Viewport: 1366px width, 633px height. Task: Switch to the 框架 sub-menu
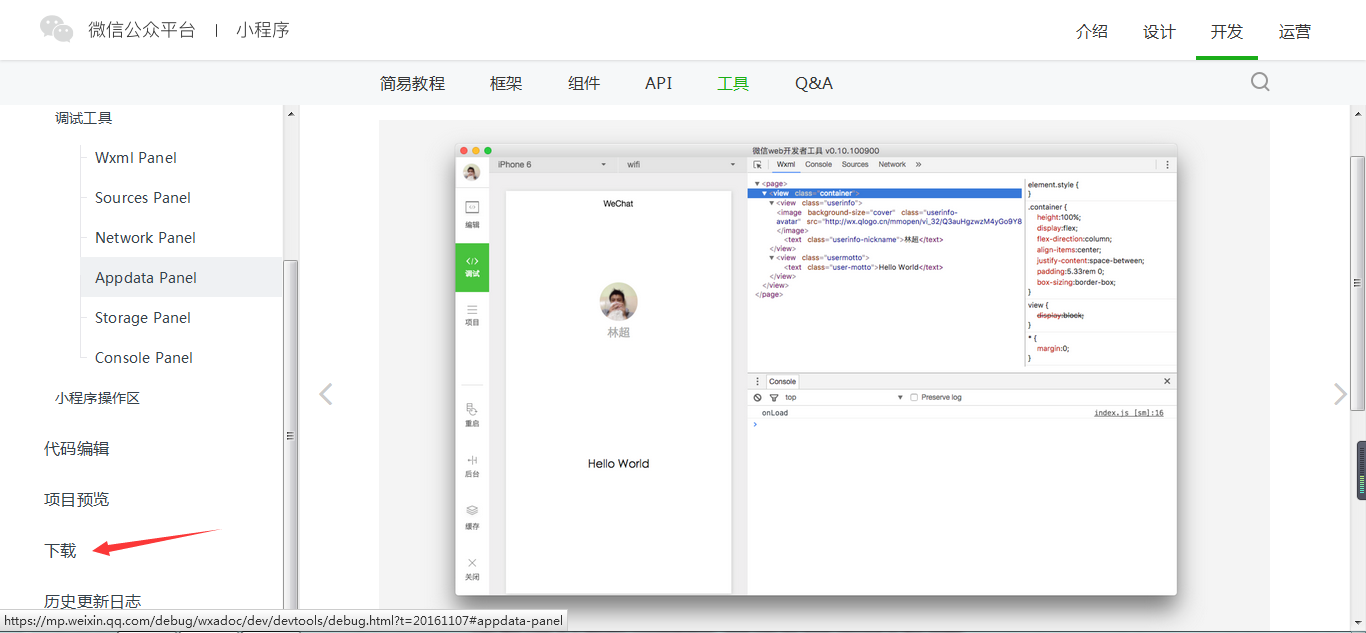[506, 84]
